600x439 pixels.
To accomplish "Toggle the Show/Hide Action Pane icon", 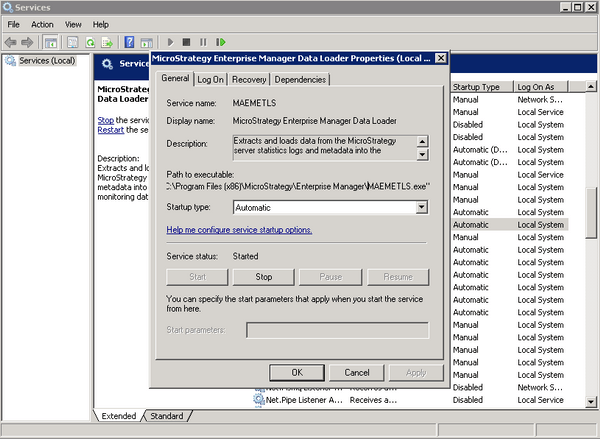I will (x=146, y=42).
